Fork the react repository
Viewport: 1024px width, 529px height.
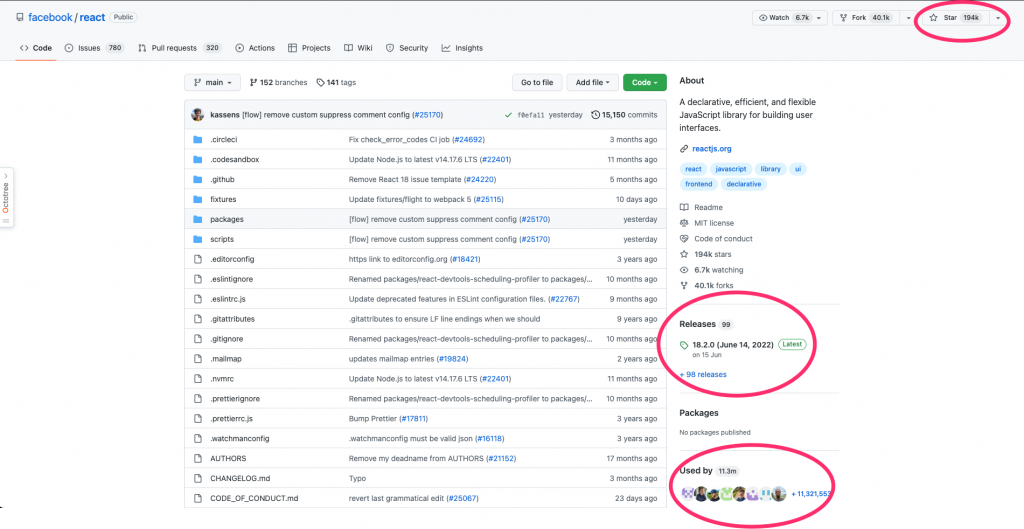coord(865,18)
